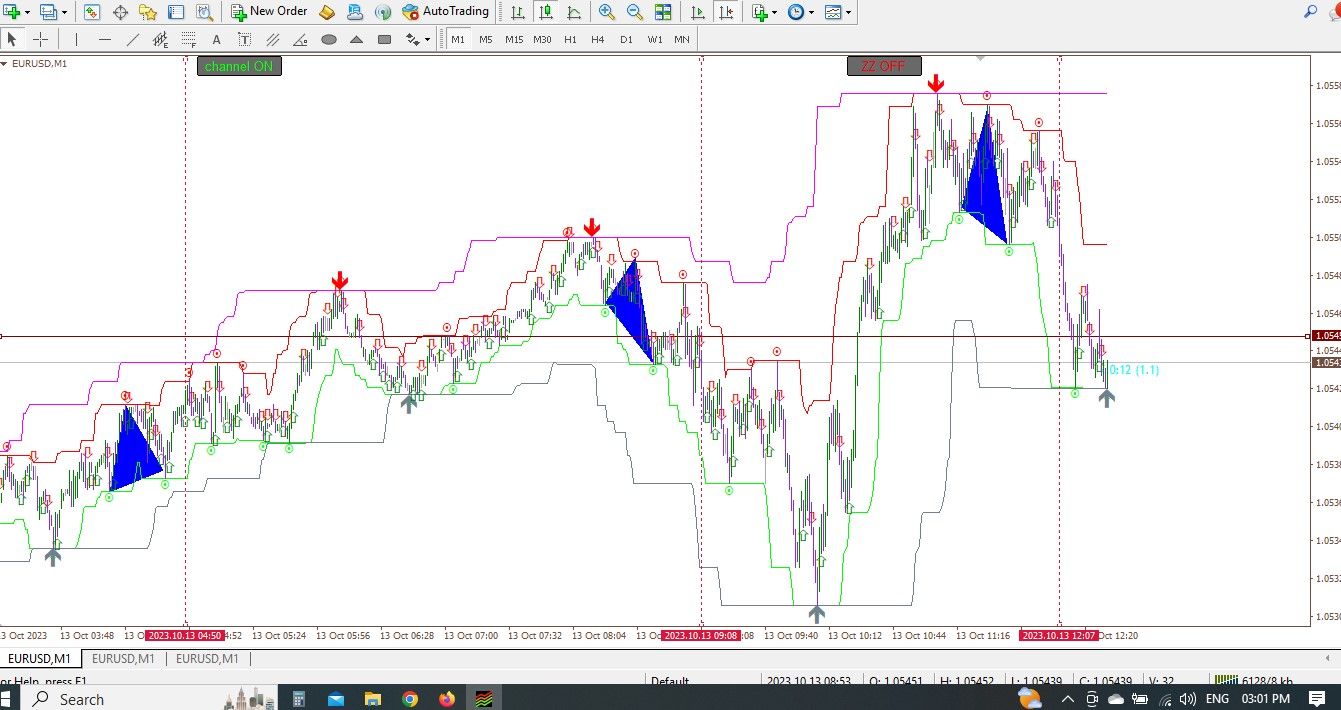The image size is (1341, 710).
Task: Click the 2023.10.13 04:50 time axis marker
Action: pyautogui.click(x=185, y=635)
